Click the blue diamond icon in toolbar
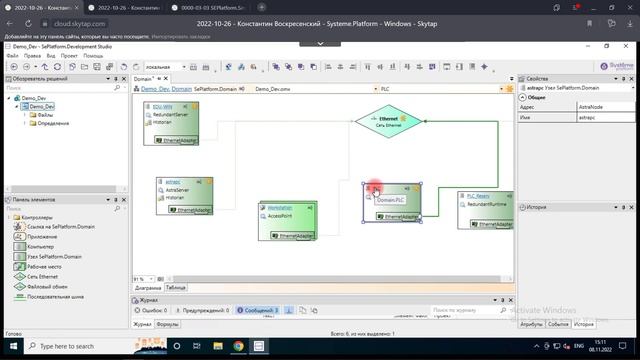The width and height of the screenshot is (640, 360). point(484,67)
